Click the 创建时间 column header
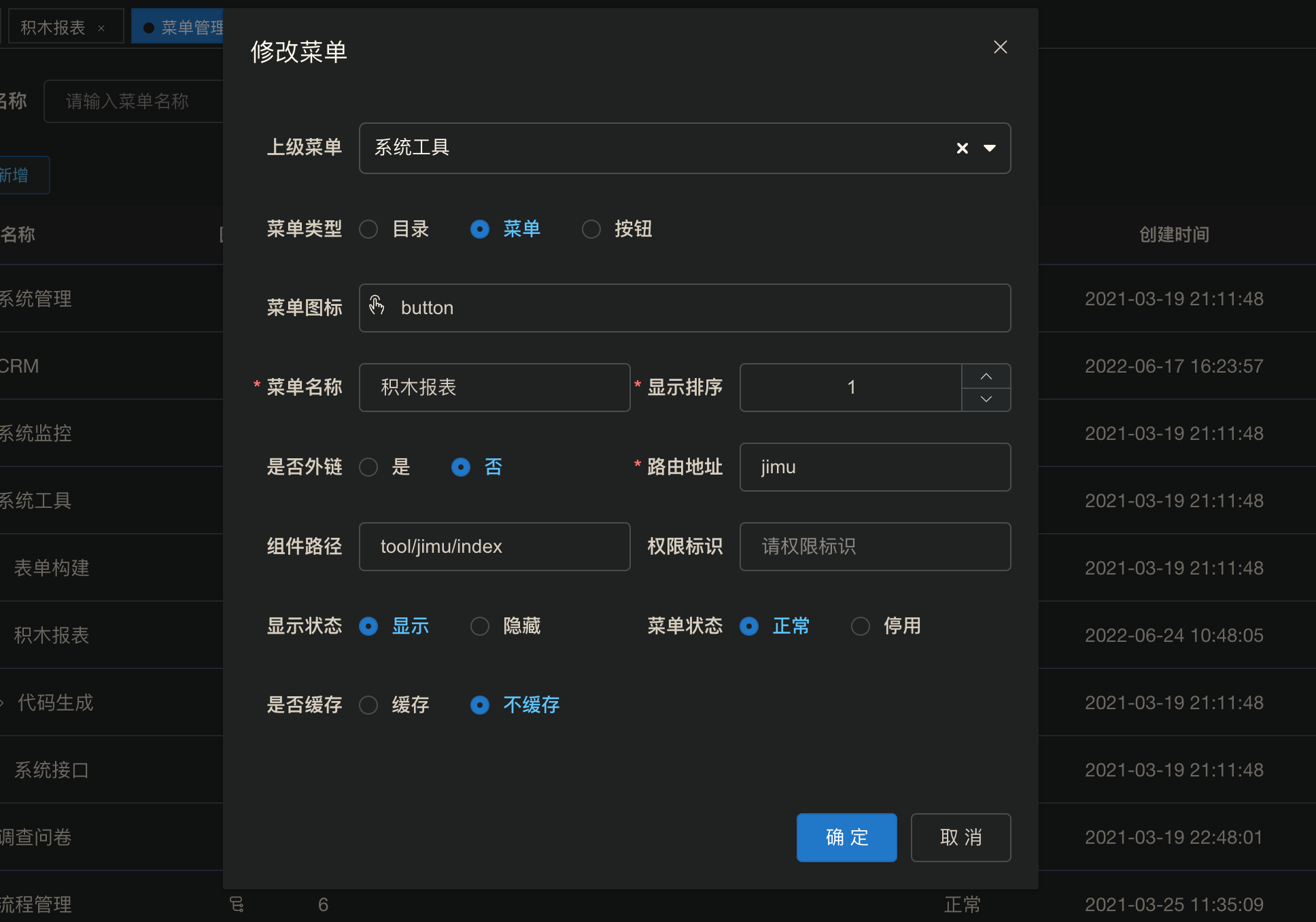 coord(1174,235)
